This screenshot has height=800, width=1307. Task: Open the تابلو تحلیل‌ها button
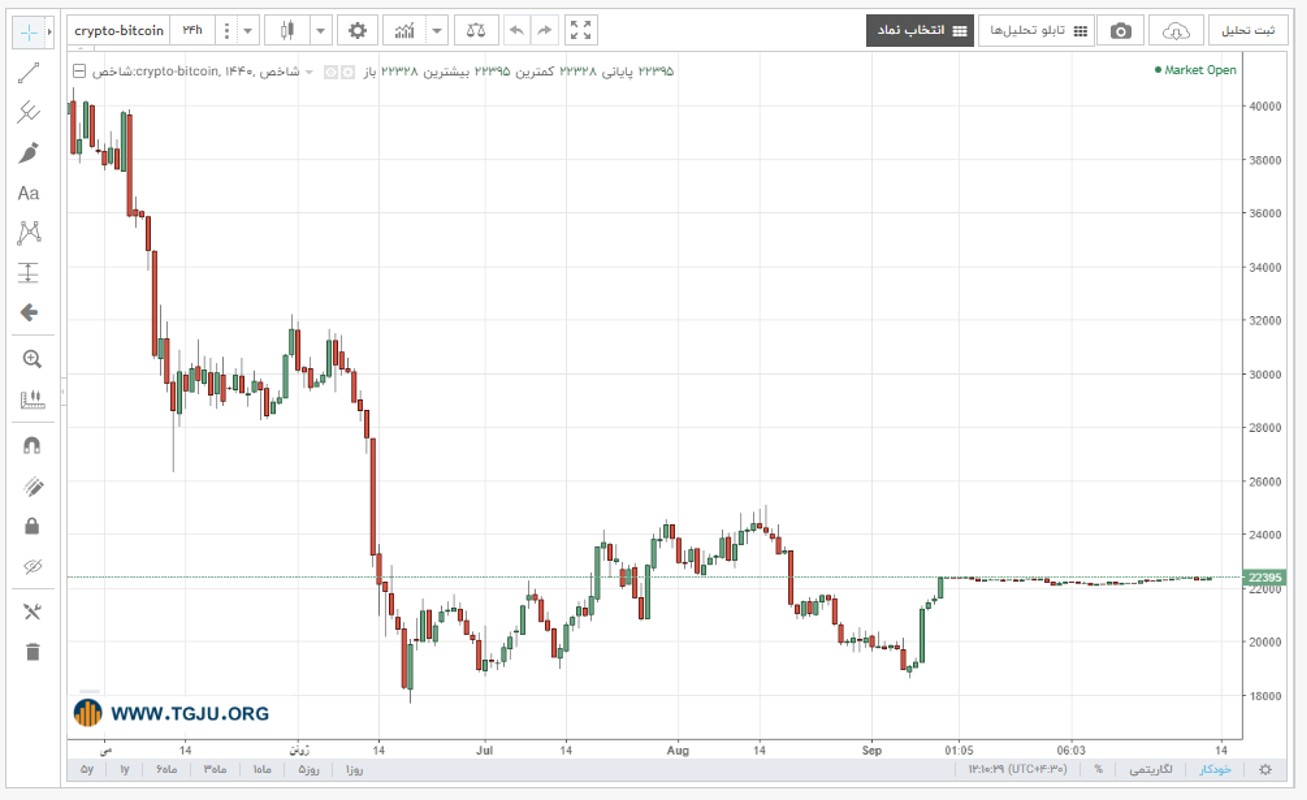pos(1037,31)
